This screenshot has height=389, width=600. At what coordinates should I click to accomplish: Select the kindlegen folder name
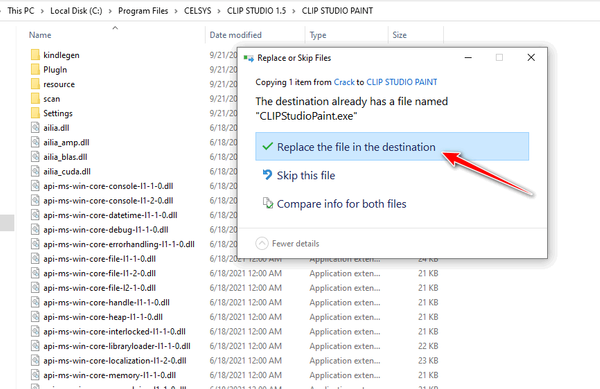pos(61,55)
